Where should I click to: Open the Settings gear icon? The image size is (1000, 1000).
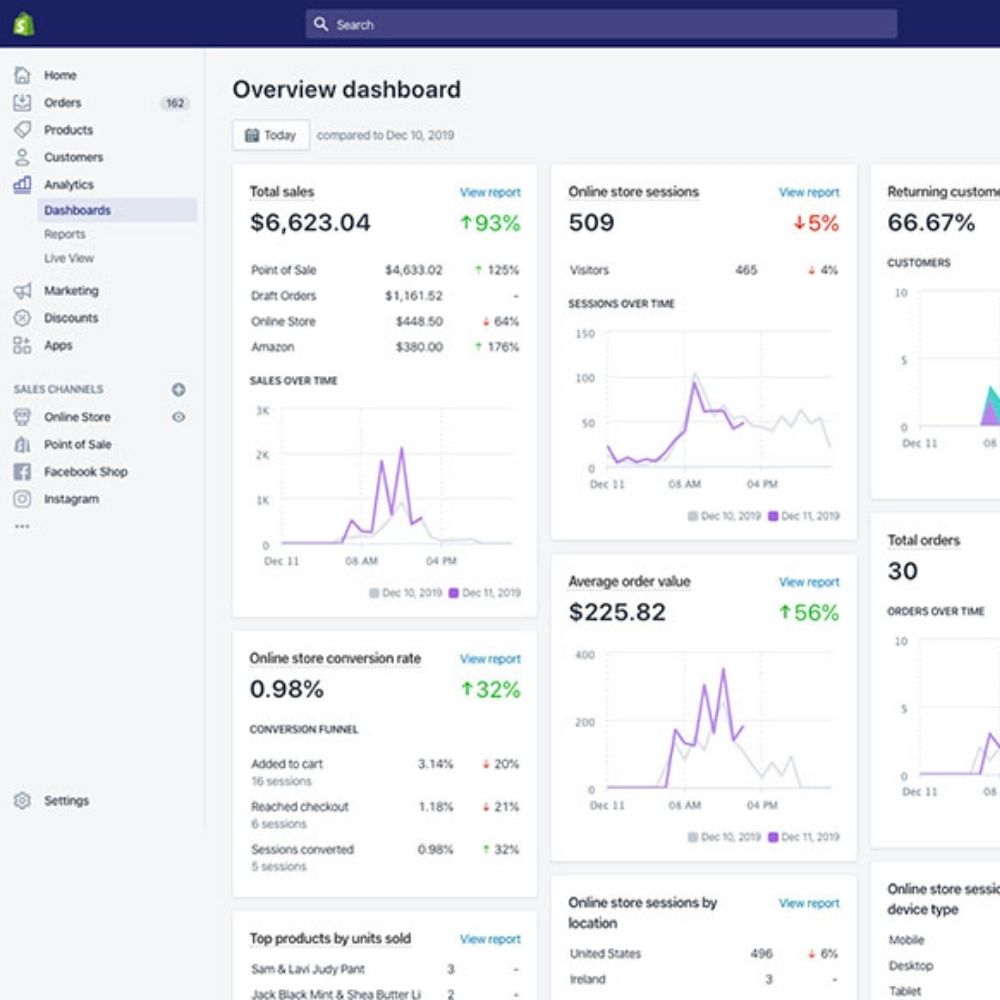(22, 801)
